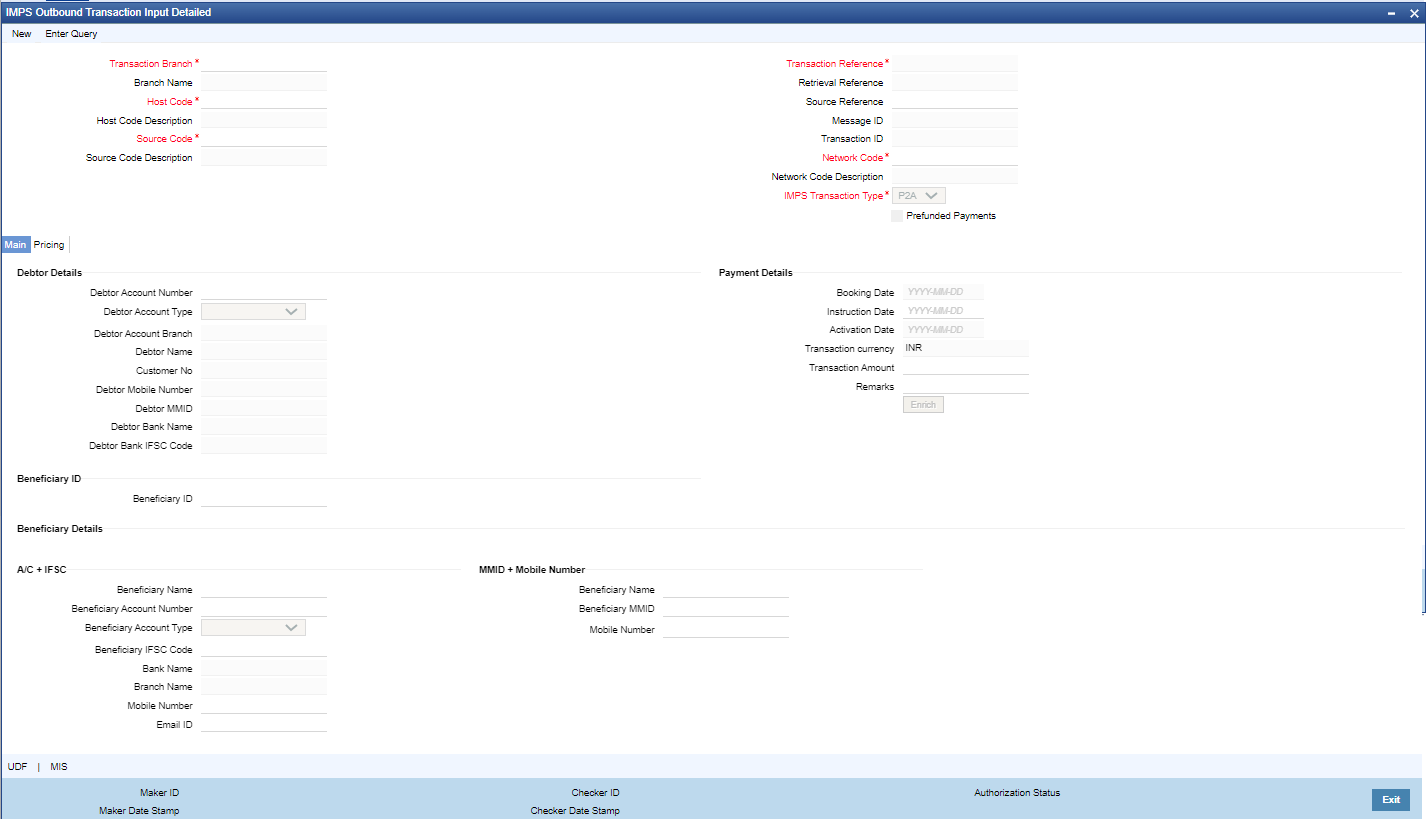Click the Debtor Name field
The width and height of the screenshot is (1427, 819).
tap(264, 352)
